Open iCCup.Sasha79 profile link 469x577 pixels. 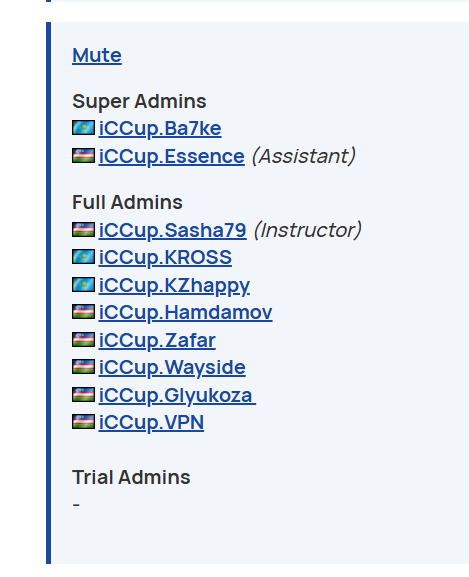(173, 230)
